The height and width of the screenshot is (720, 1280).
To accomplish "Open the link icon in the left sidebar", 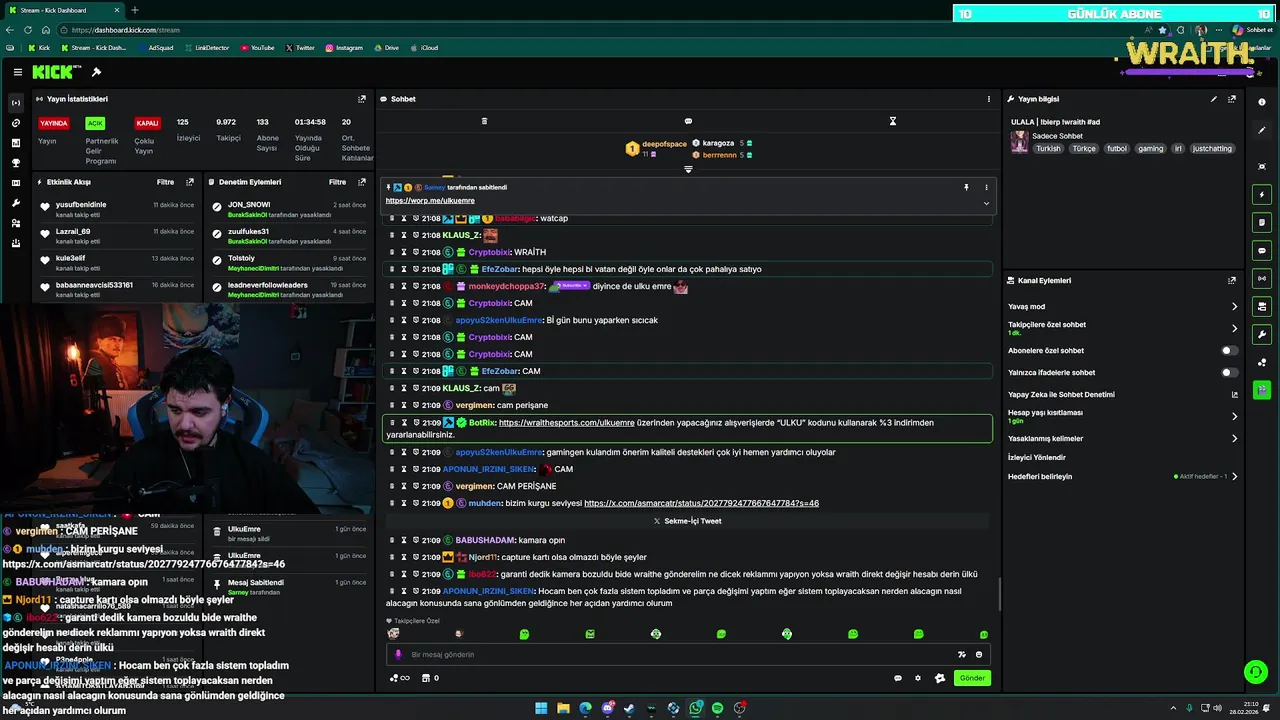I will (x=15, y=123).
